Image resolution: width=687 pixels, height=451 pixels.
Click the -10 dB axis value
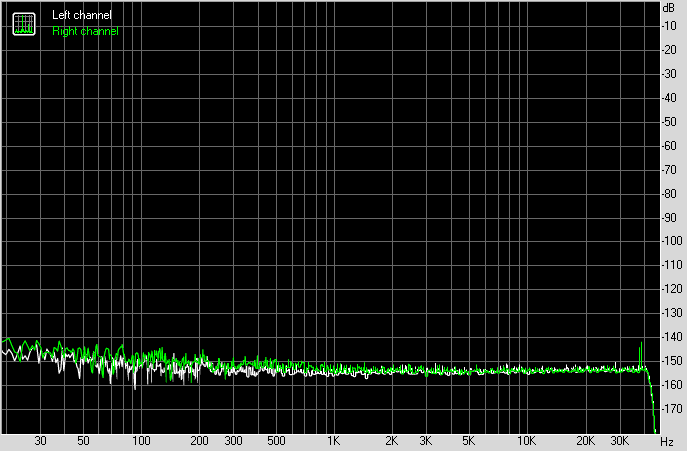click(669, 26)
